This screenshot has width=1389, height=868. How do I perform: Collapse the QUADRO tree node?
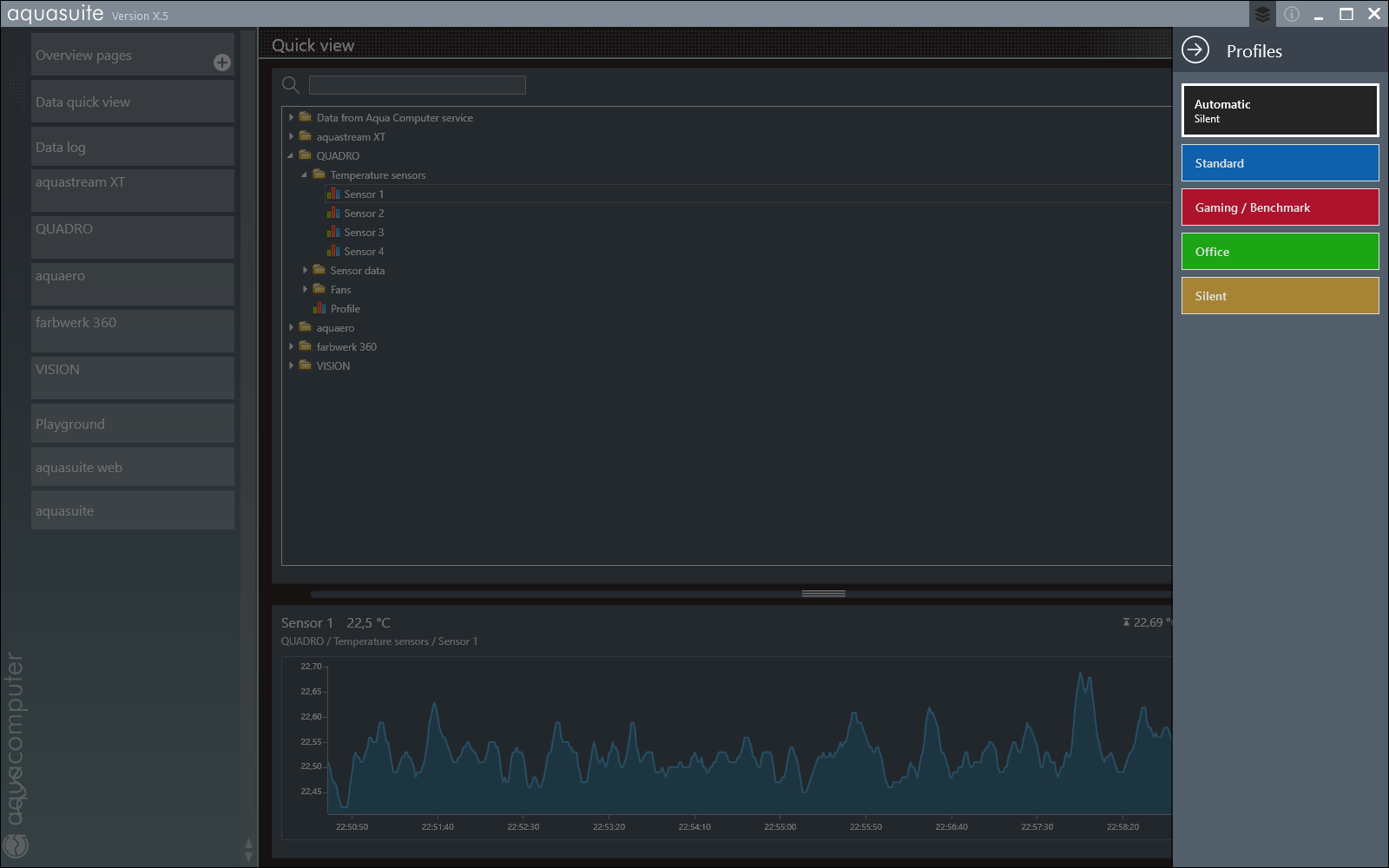[291, 155]
